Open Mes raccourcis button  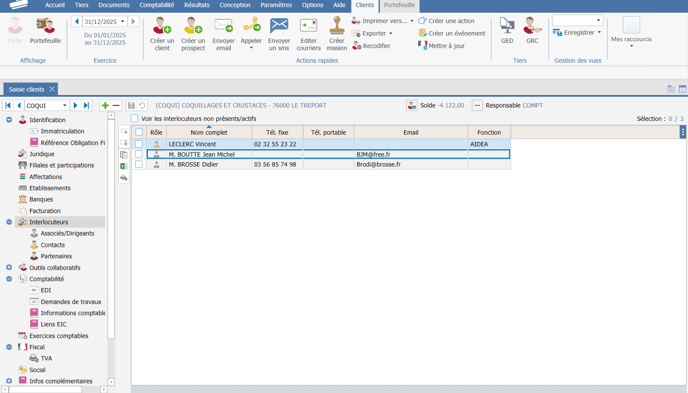[x=631, y=31]
